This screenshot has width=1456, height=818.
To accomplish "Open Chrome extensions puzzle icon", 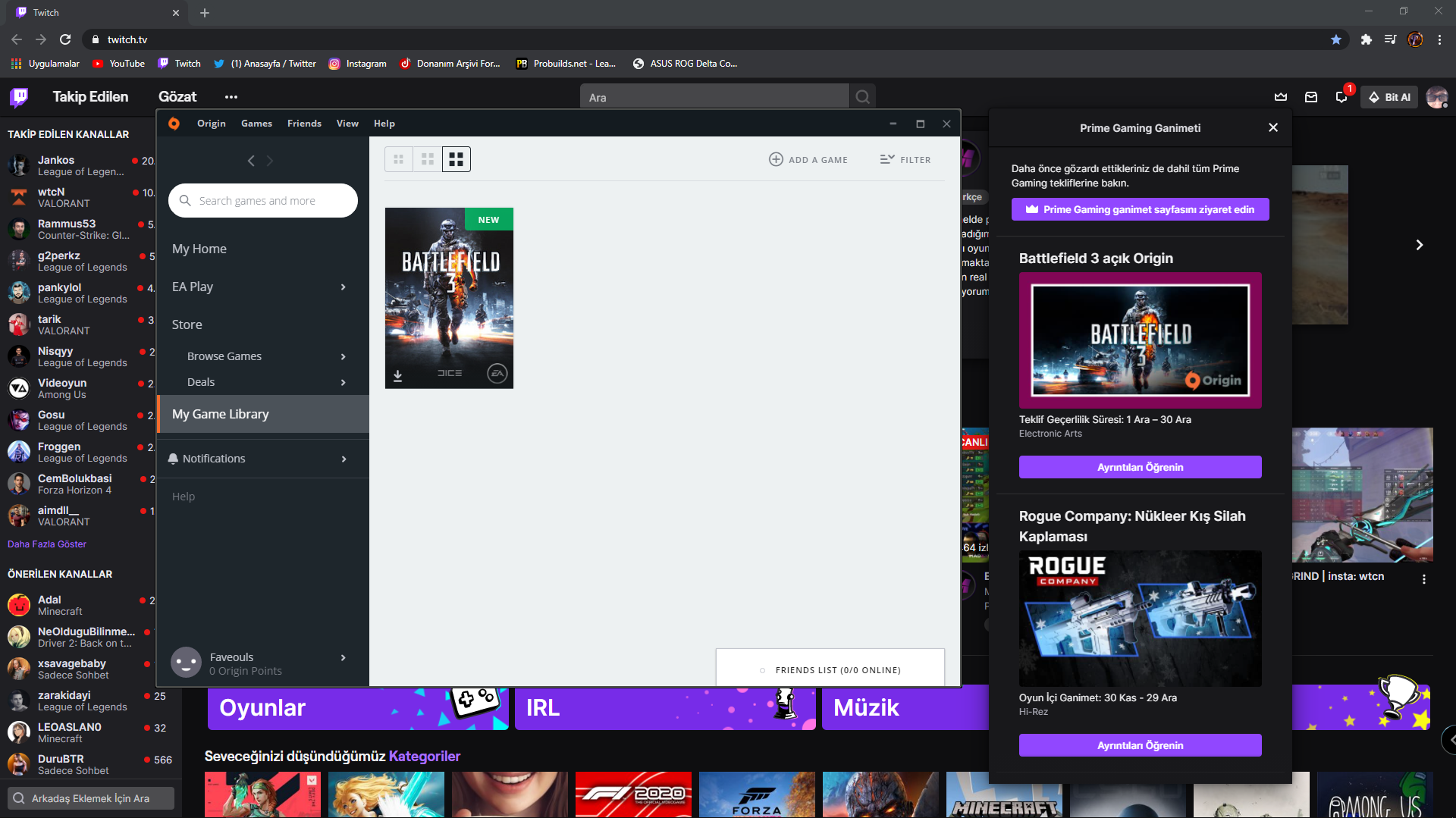I will 1367,39.
